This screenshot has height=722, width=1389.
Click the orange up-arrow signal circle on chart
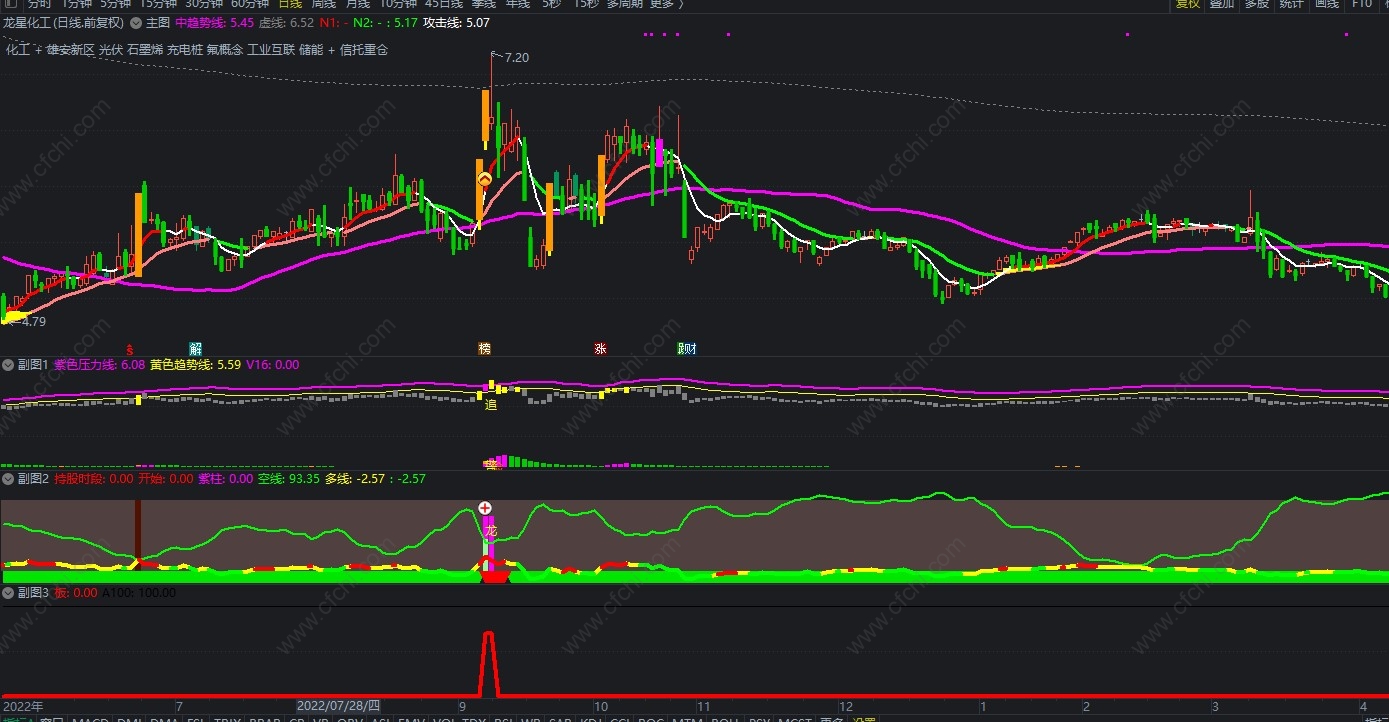(484, 180)
